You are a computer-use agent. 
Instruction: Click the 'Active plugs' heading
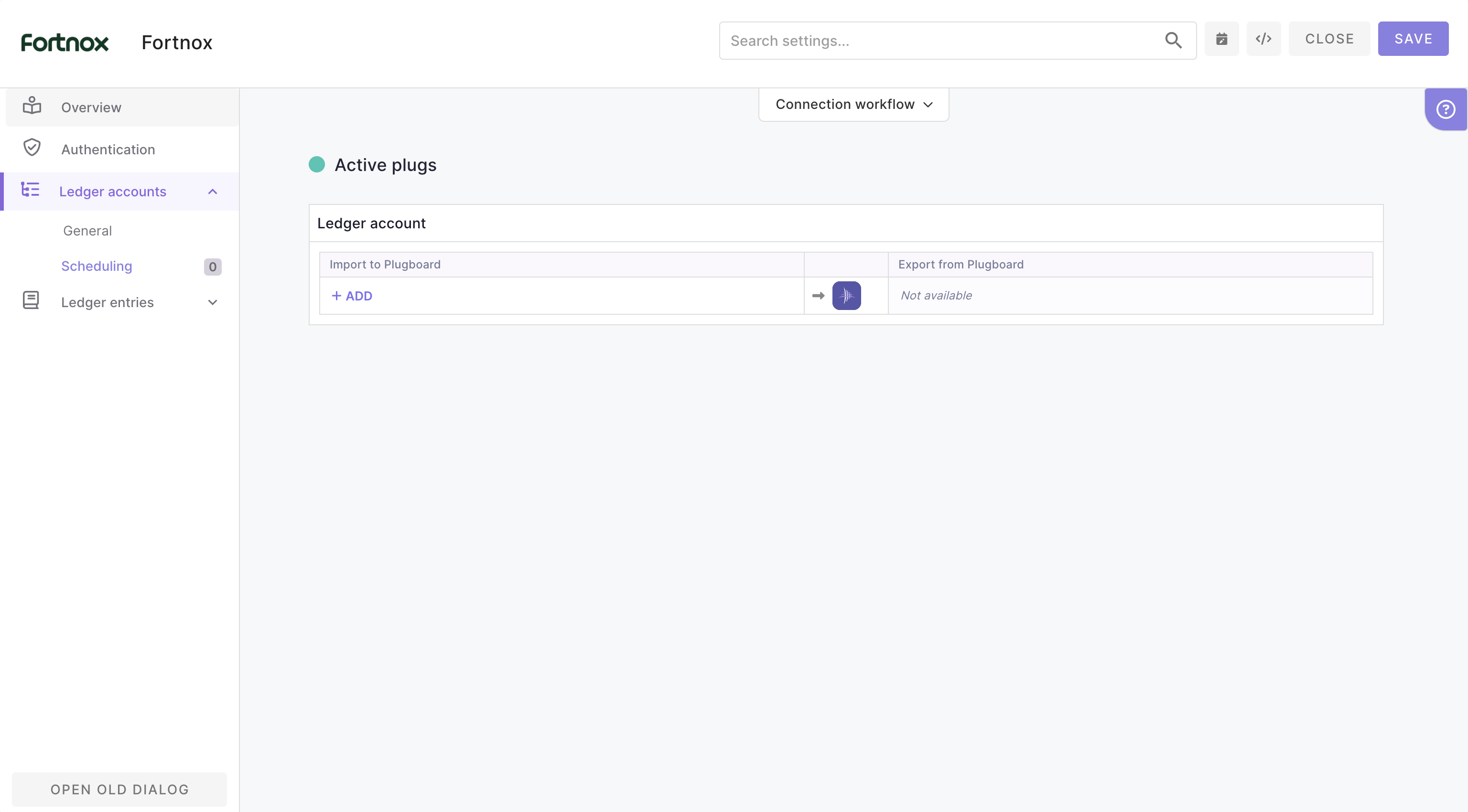coord(385,165)
